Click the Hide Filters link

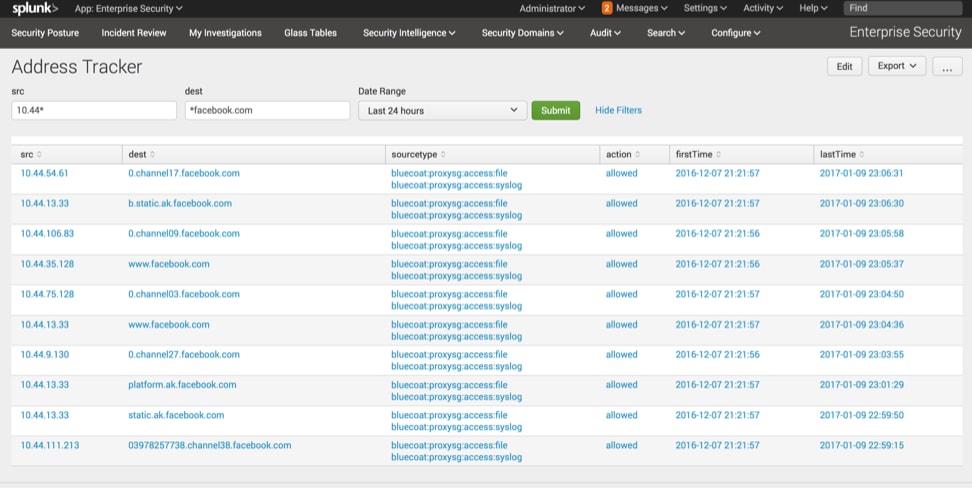pos(619,110)
